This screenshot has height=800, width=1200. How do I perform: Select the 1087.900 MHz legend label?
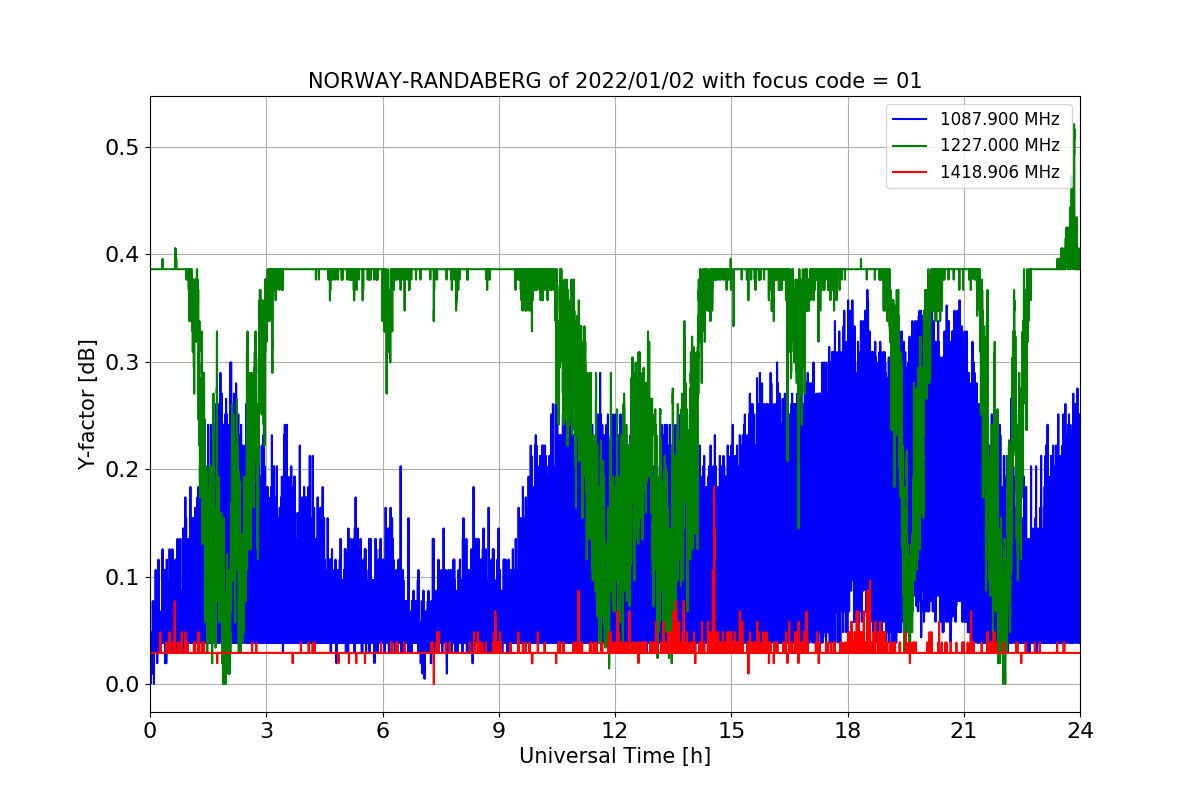pyautogui.click(x=1000, y=119)
